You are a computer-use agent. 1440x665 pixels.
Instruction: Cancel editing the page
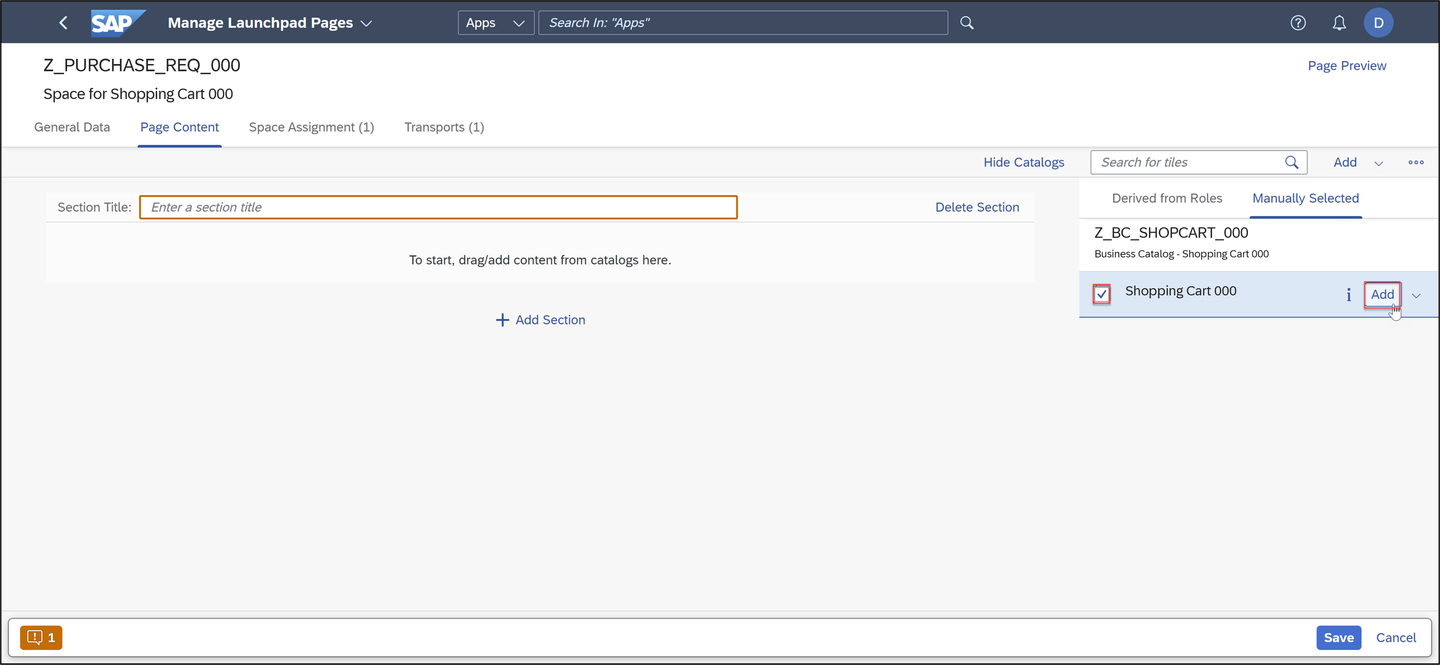pos(1396,637)
